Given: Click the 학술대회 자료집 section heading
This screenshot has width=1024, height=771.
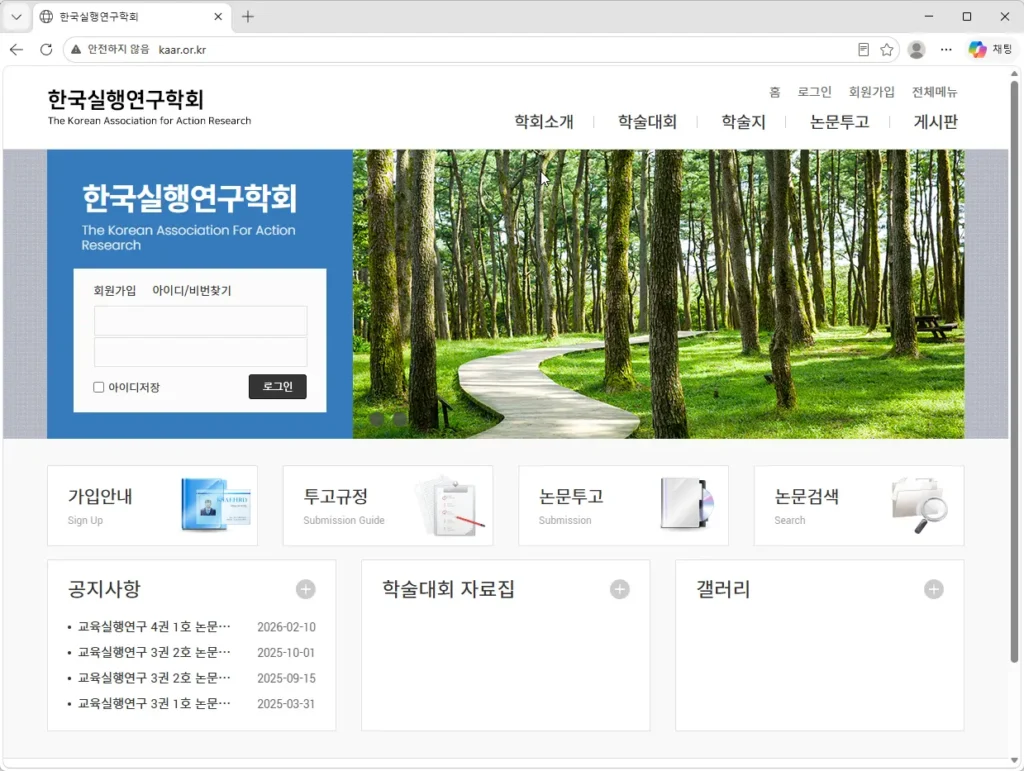Looking at the screenshot, I should [x=449, y=589].
